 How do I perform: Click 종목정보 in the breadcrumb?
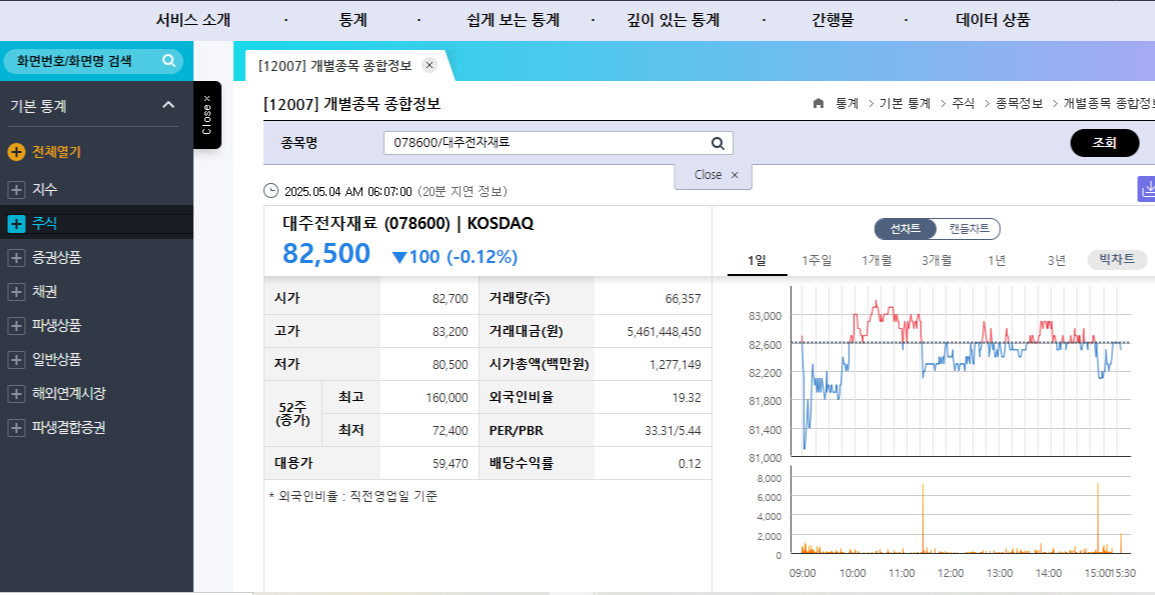click(x=1019, y=104)
